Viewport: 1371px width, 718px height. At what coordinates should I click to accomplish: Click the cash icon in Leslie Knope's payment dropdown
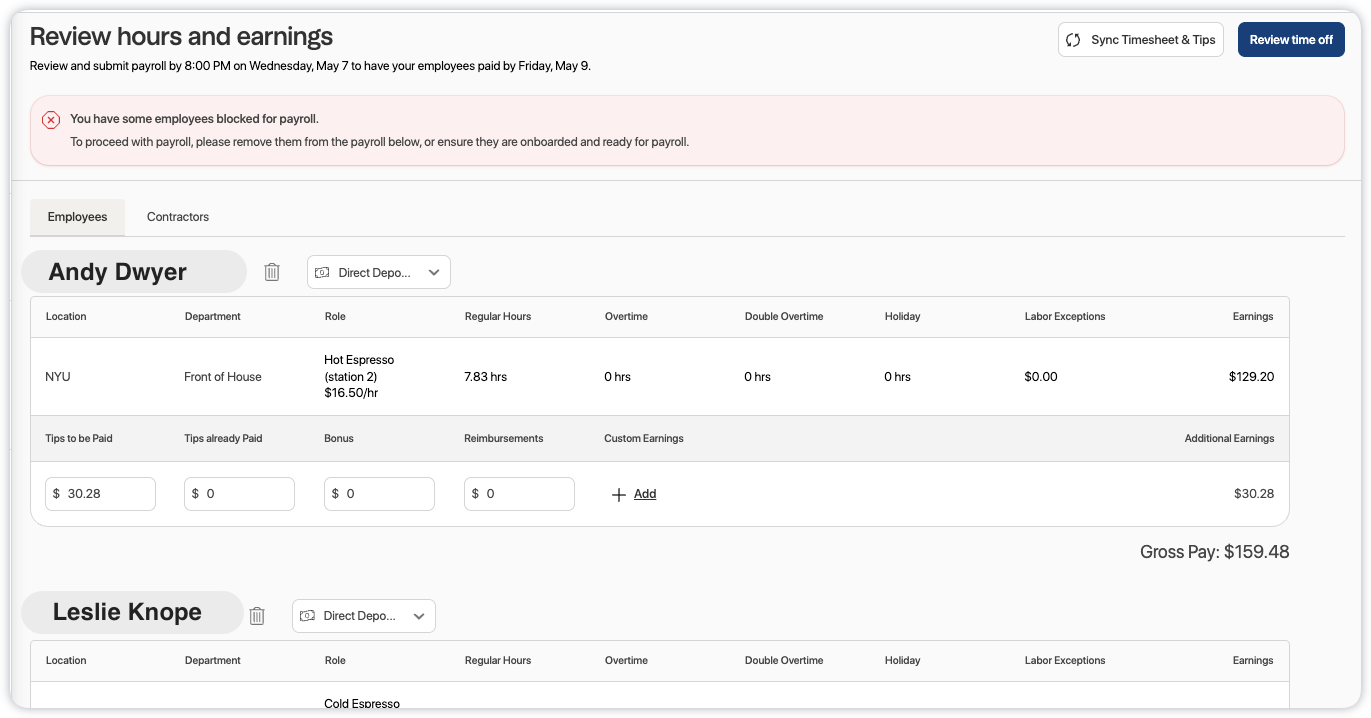pos(308,616)
